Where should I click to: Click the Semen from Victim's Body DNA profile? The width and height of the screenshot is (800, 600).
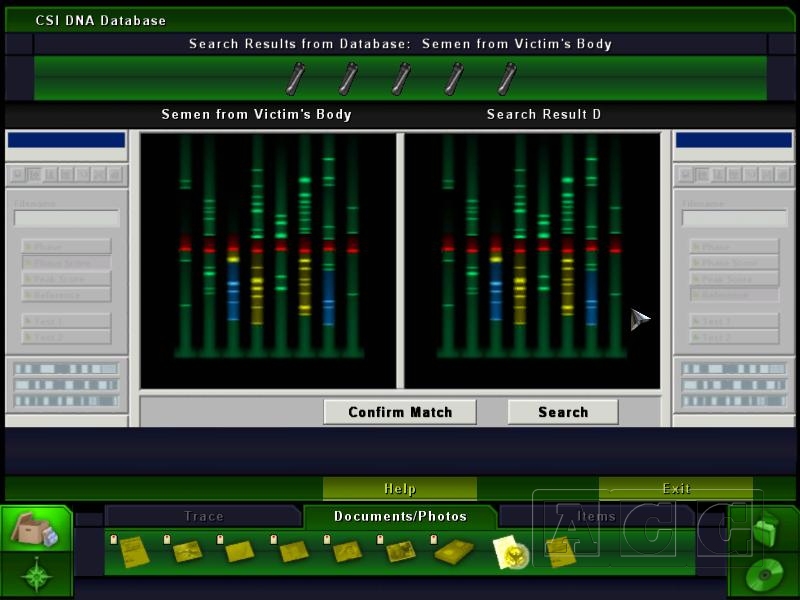(x=268, y=261)
